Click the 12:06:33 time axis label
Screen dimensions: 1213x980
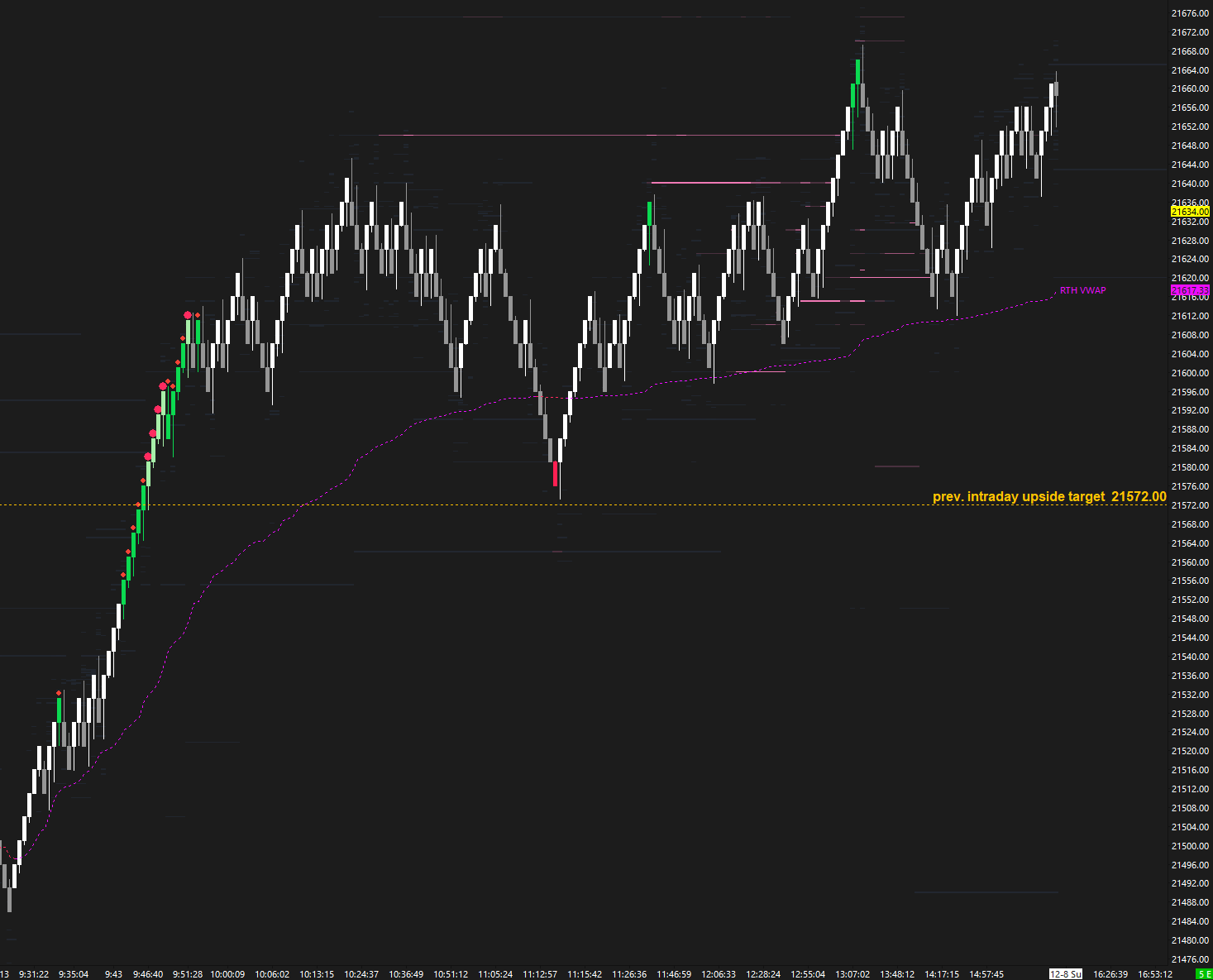pos(719,974)
